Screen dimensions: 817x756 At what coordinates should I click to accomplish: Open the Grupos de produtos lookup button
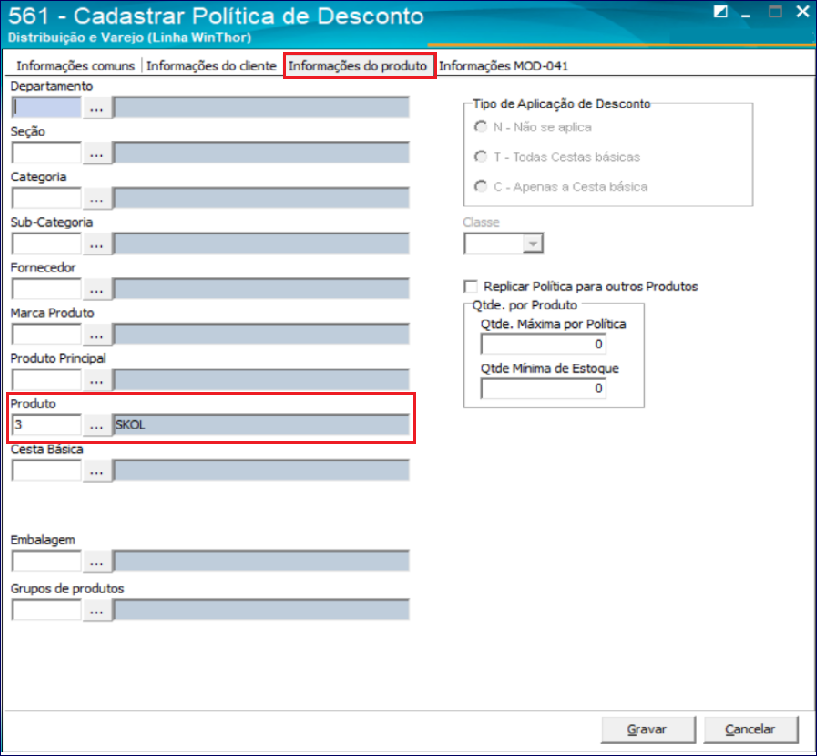[x=96, y=610]
